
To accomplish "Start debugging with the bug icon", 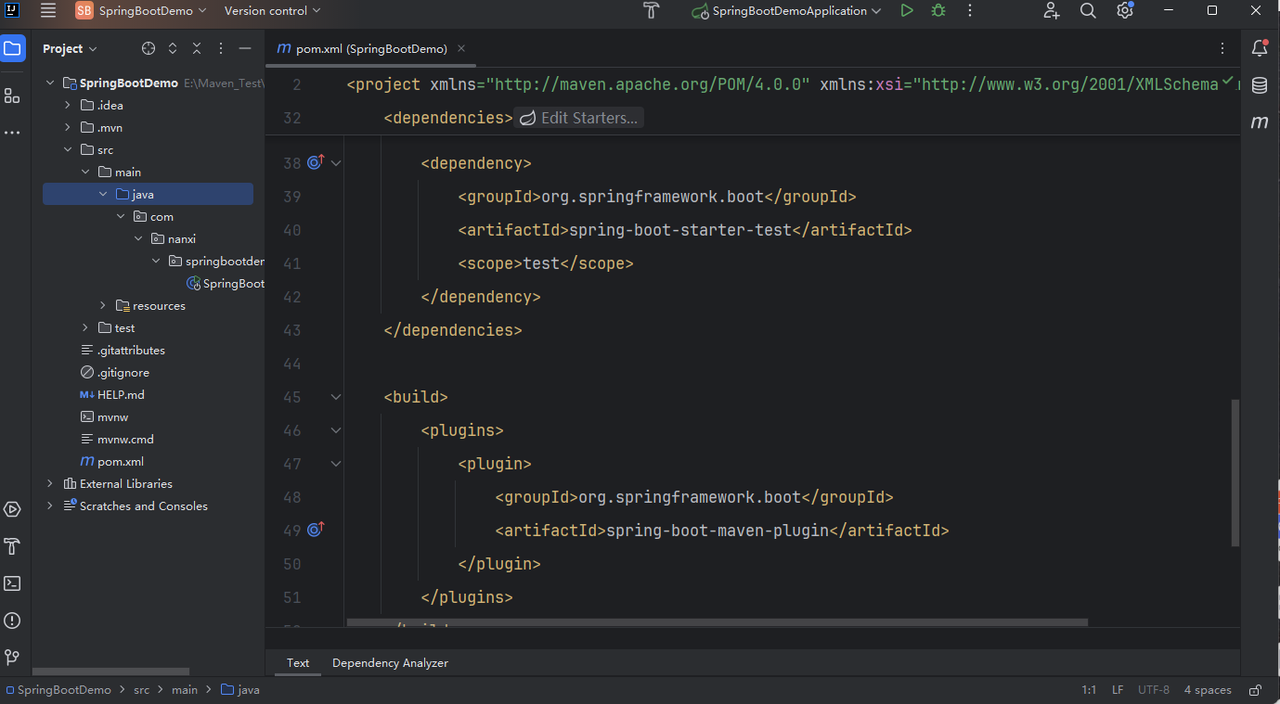I will click(938, 11).
